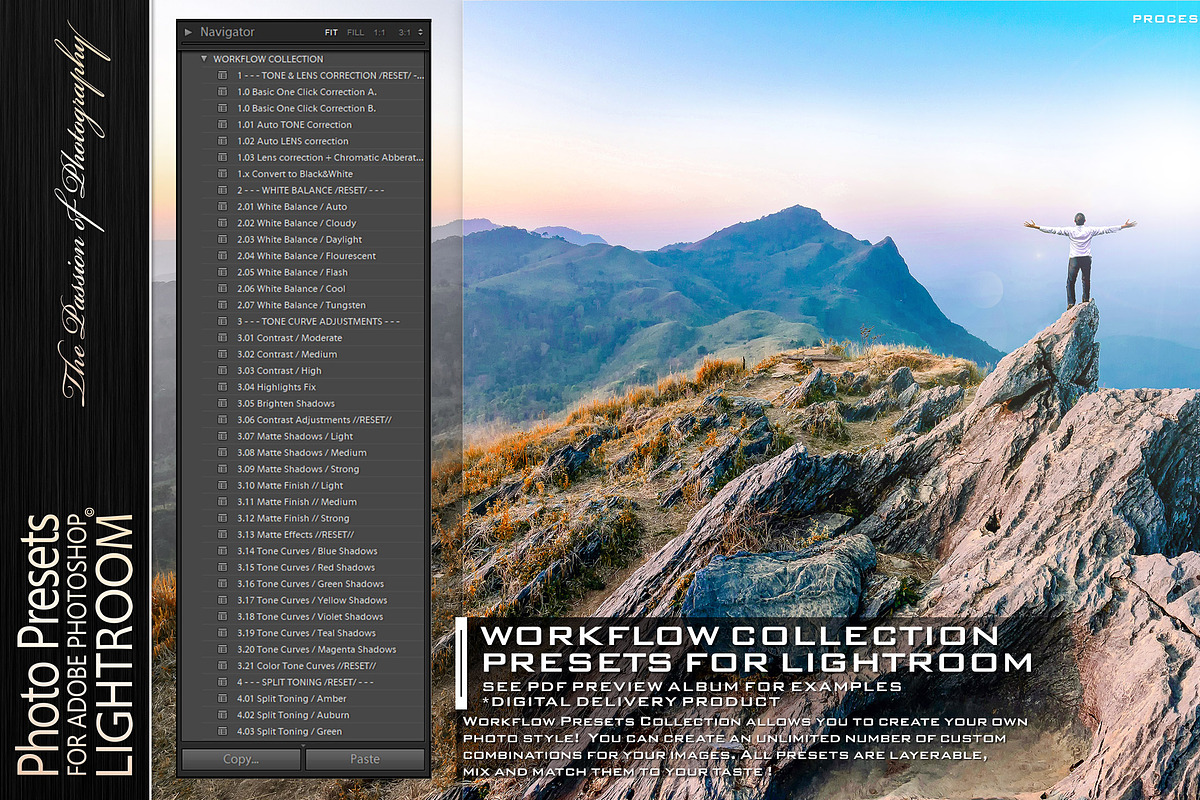
Task: Click the Paste button
Action: click(365, 759)
